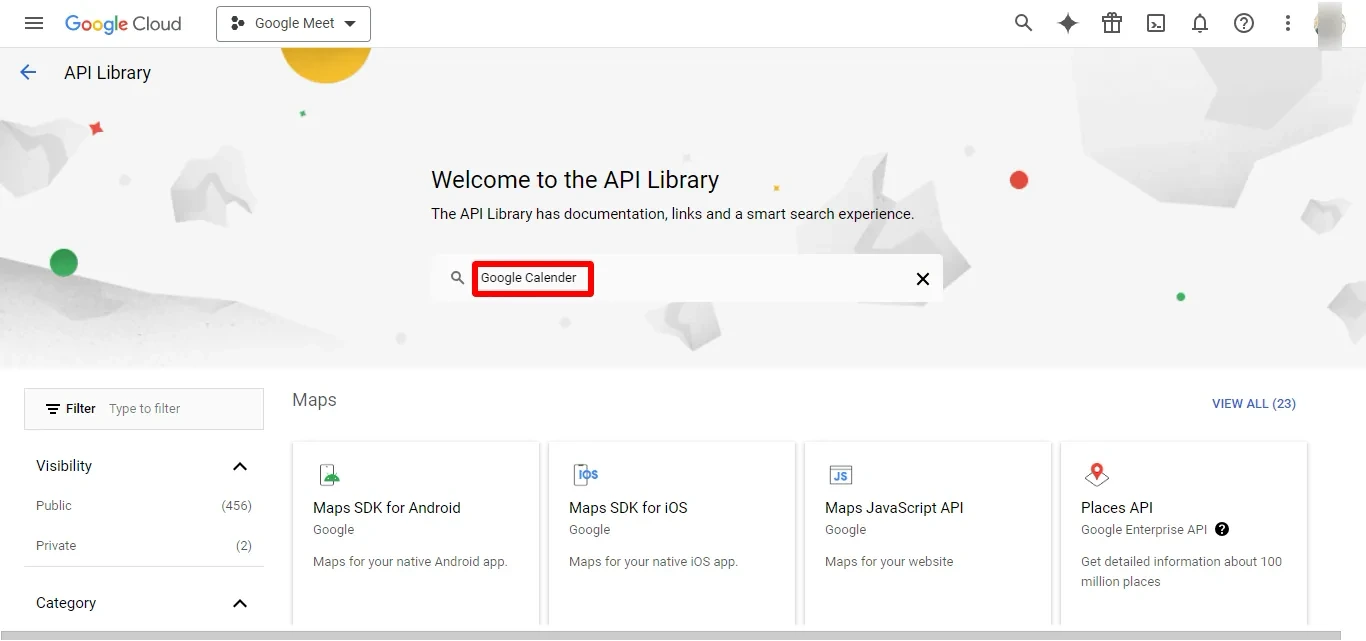This screenshot has height=641, width=1366.
Task: Click the API Library search magnifier icon
Action: click(x=457, y=278)
